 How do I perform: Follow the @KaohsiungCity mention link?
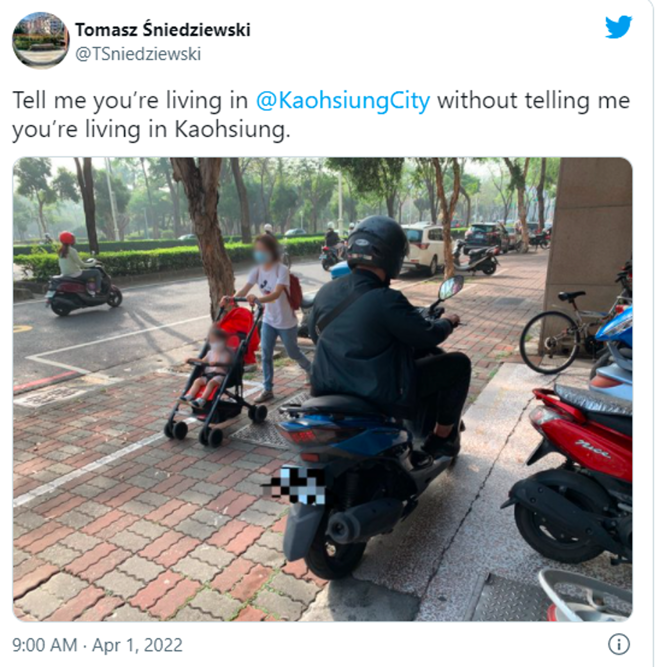click(343, 101)
